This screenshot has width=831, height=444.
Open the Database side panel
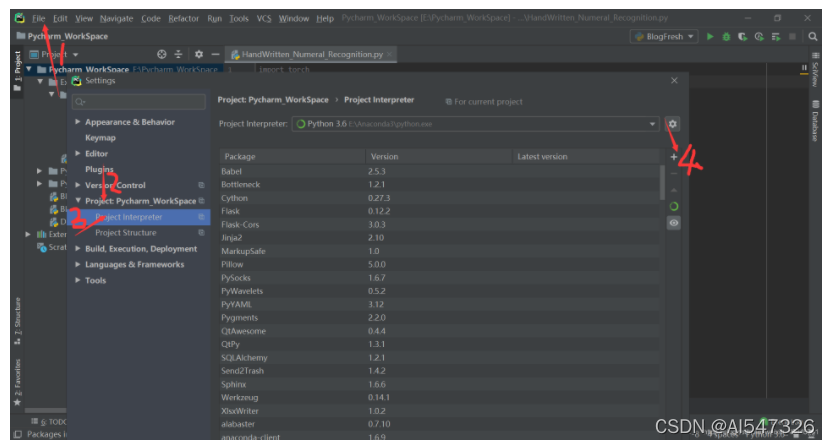coord(815,121)
